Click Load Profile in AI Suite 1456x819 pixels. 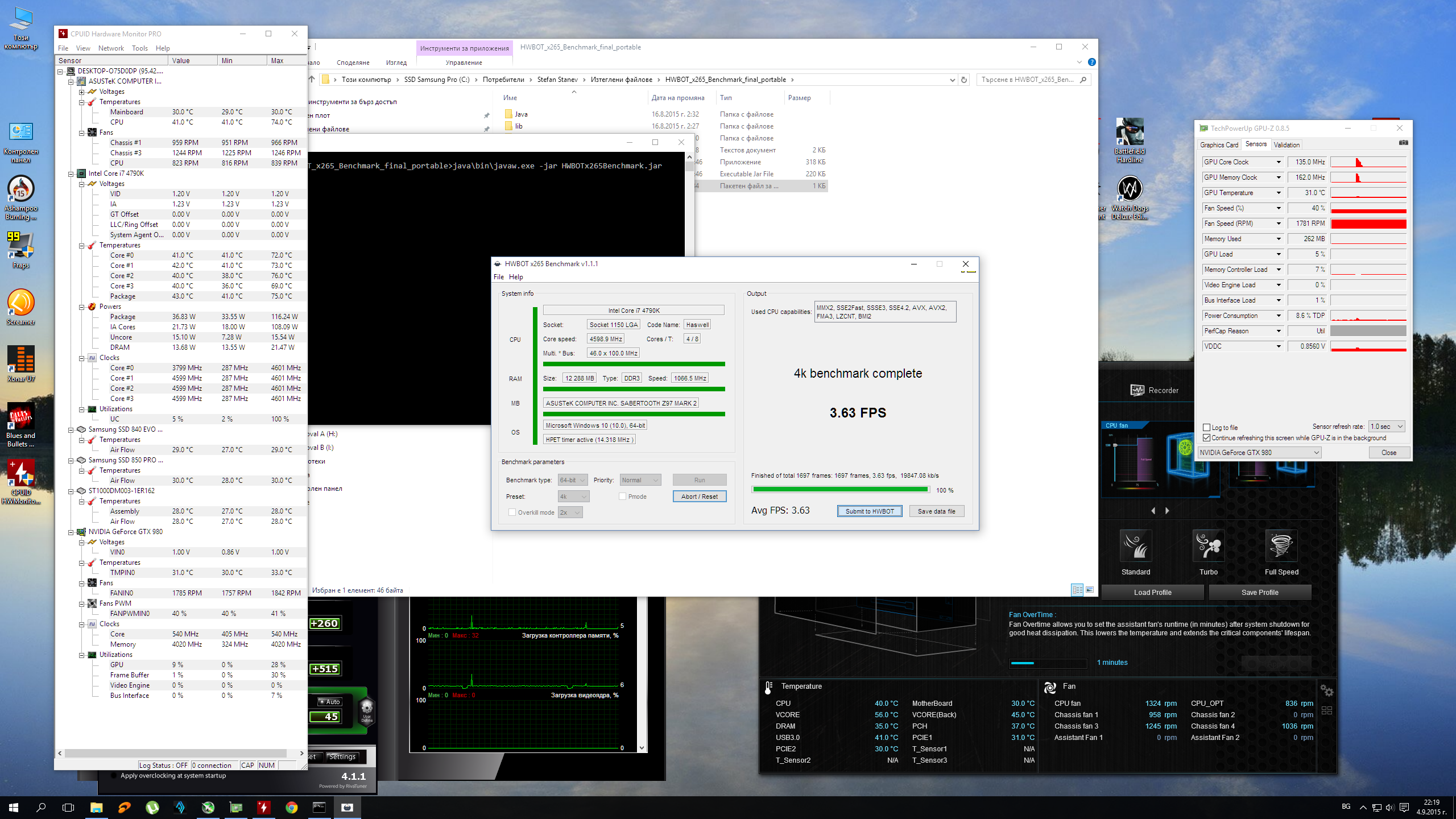1152,592
